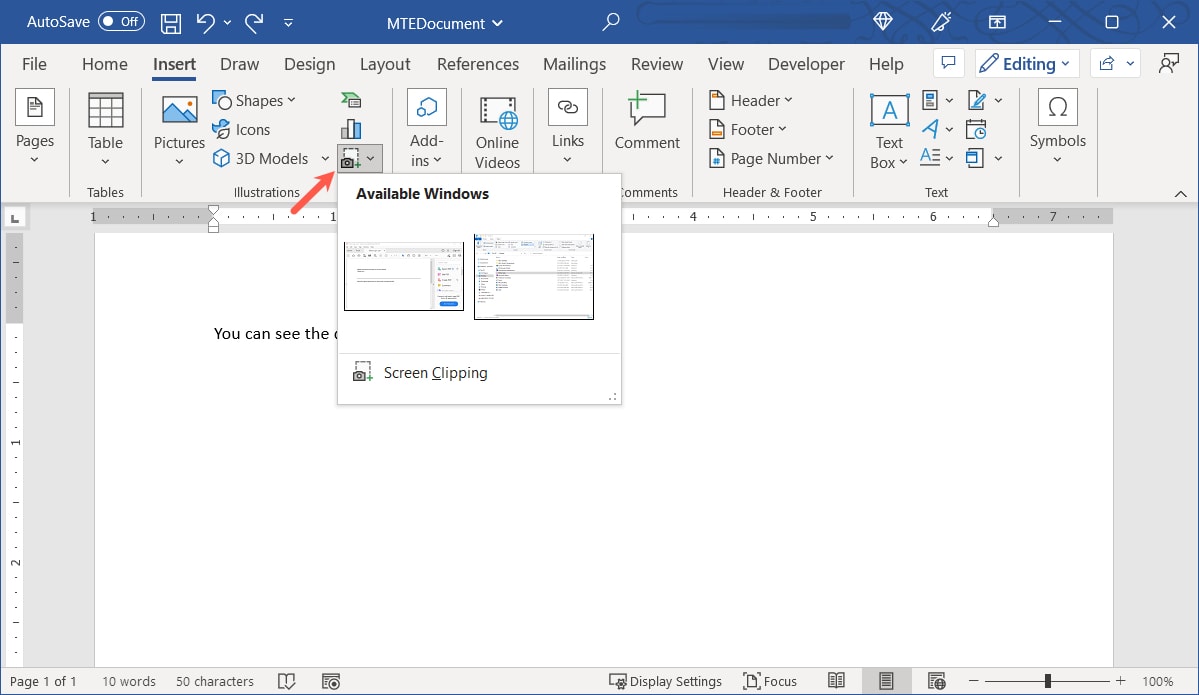Open the Review ribbon tab

(656, 63)
